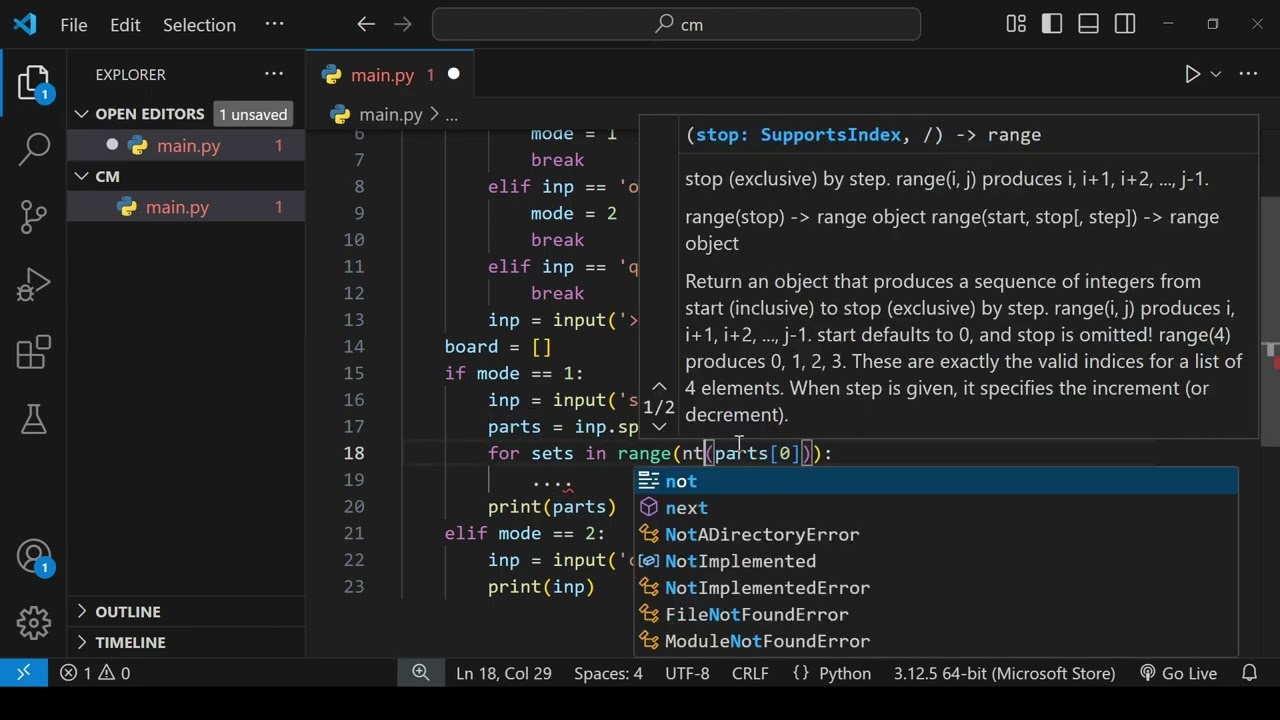This screenshot has height=720, width=1280.
Task: Open Explorer Views and More Actions ellipsis
Action: tap(274, 74)
